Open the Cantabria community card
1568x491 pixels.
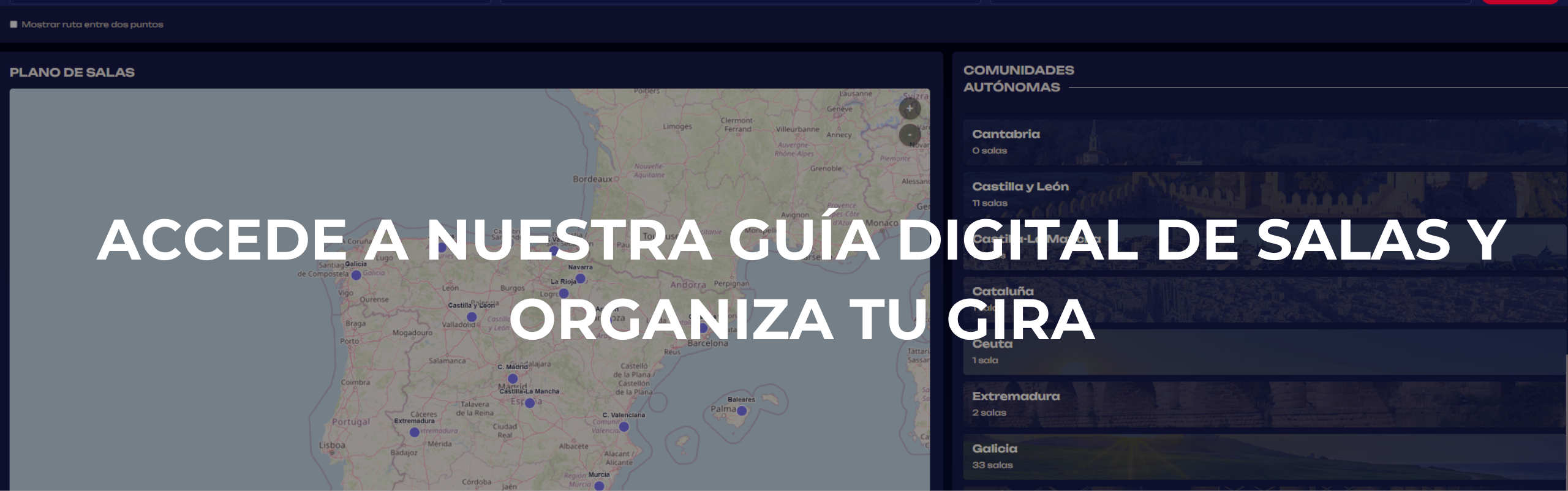click(1262, 142)
